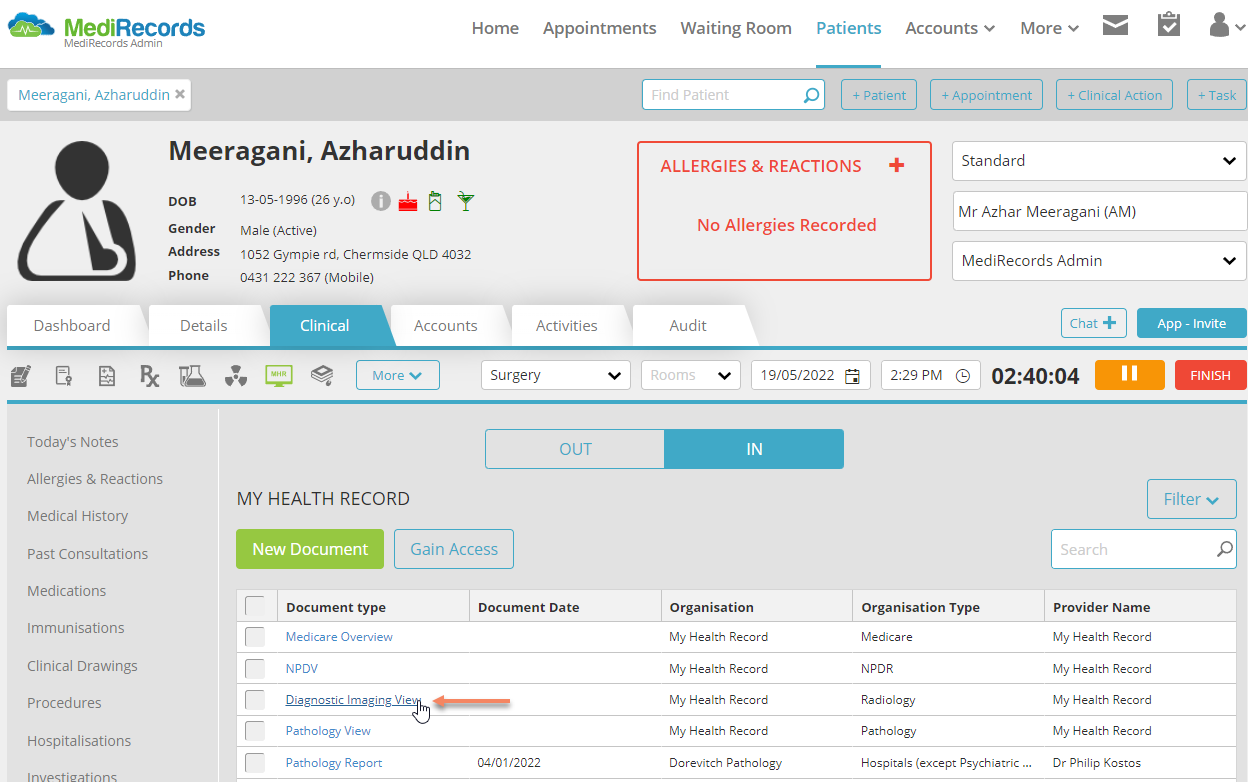1248x782 pixels.
Task: Tick the NPDV row checkbox
Action: tap(256, 668)
